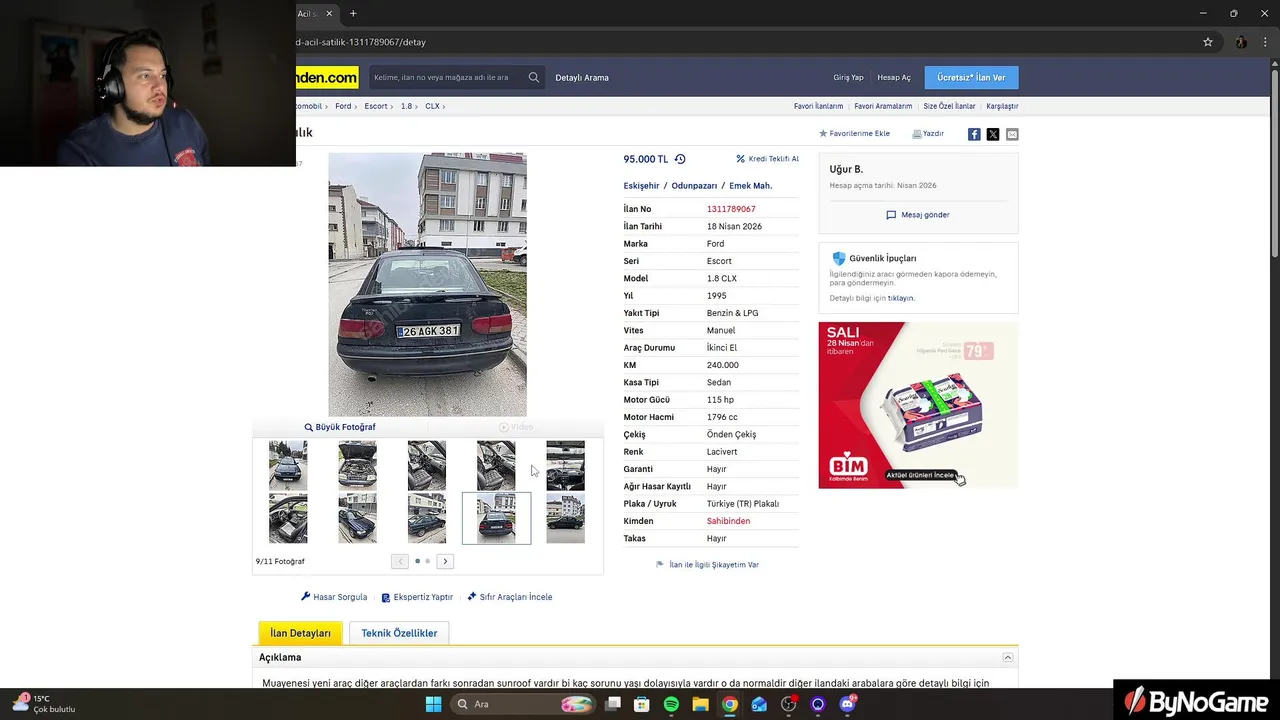This screenshot has width=1280, height=720.
Task: Click Ücretsiz İlan Ver button
Action: pos(971,77)
